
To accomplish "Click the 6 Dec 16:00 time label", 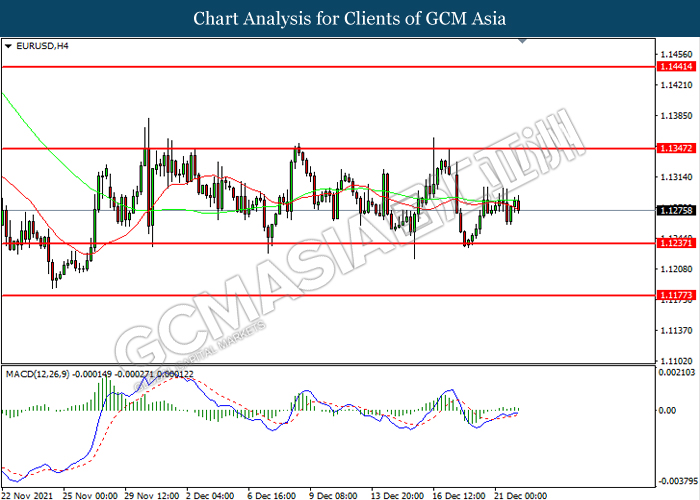I will 272,495.
